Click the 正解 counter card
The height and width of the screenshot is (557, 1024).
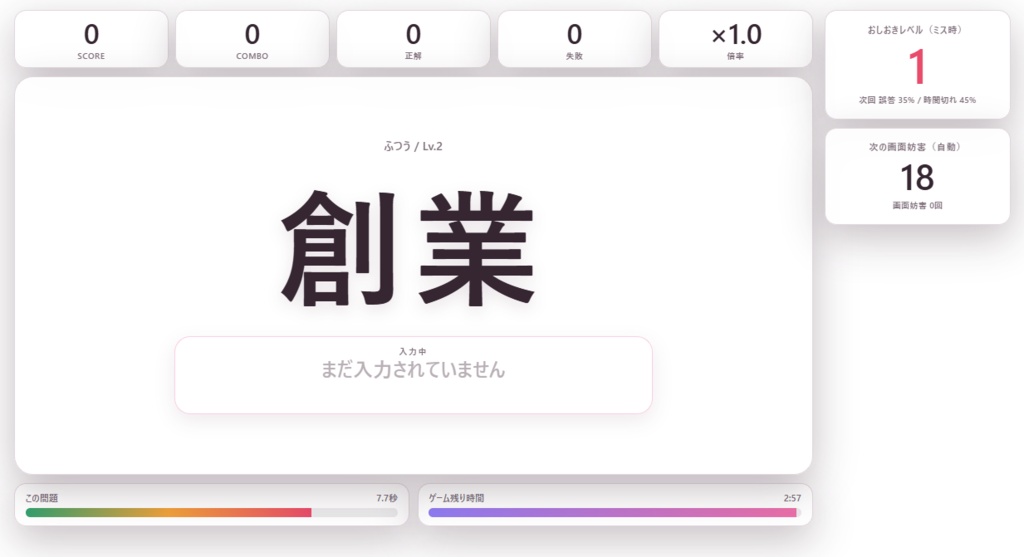413,39
